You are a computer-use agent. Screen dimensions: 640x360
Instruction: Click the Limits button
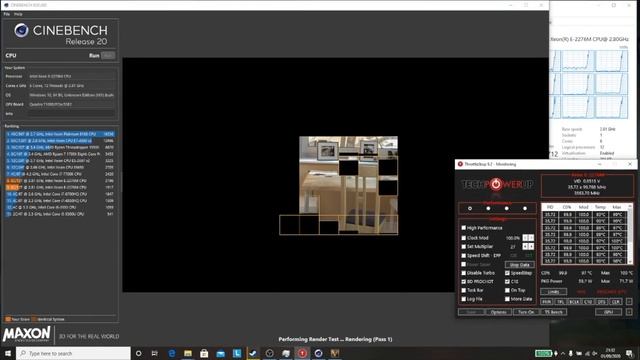pyautogui.click(x=553, y=292)
